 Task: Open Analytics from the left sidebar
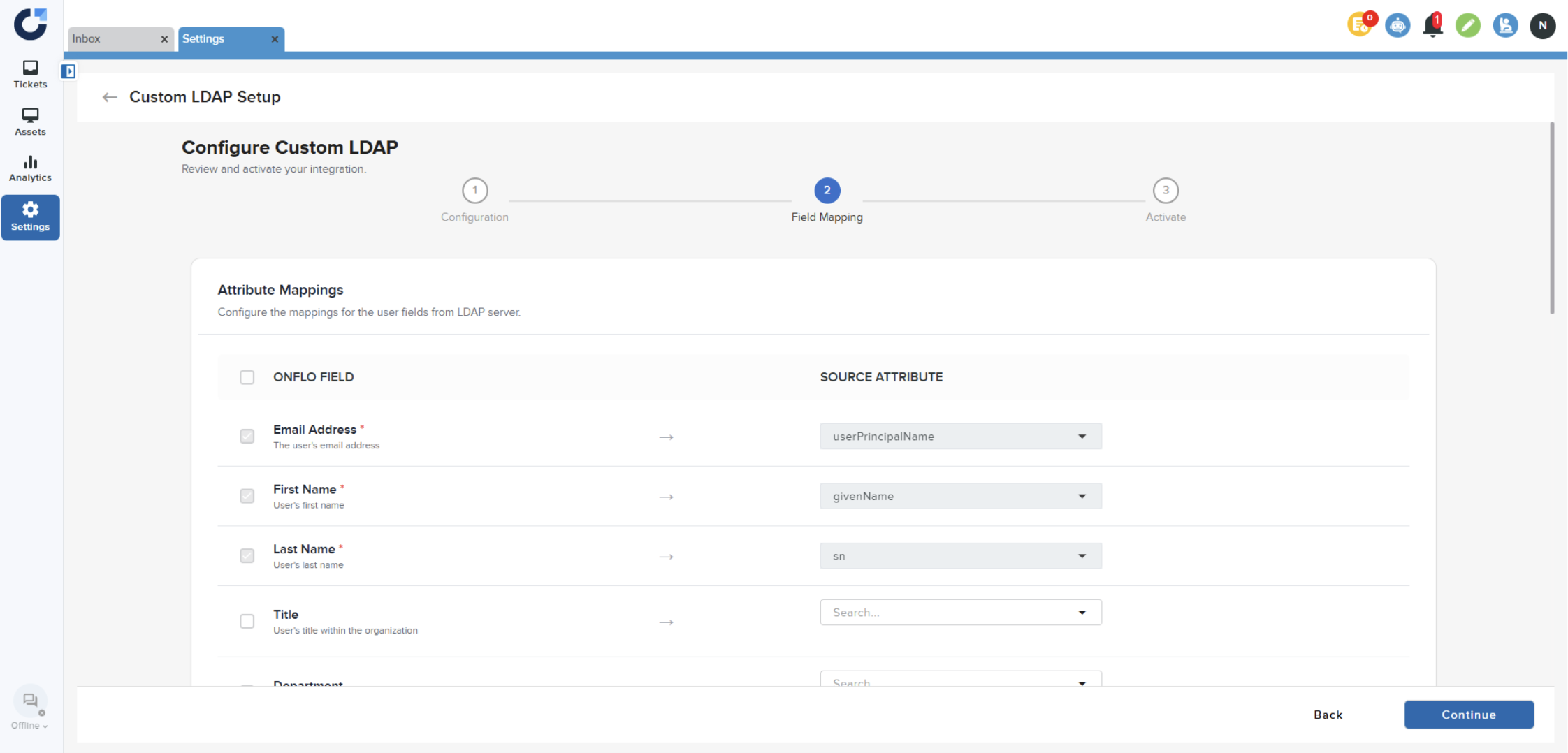(x=30, y=168)
